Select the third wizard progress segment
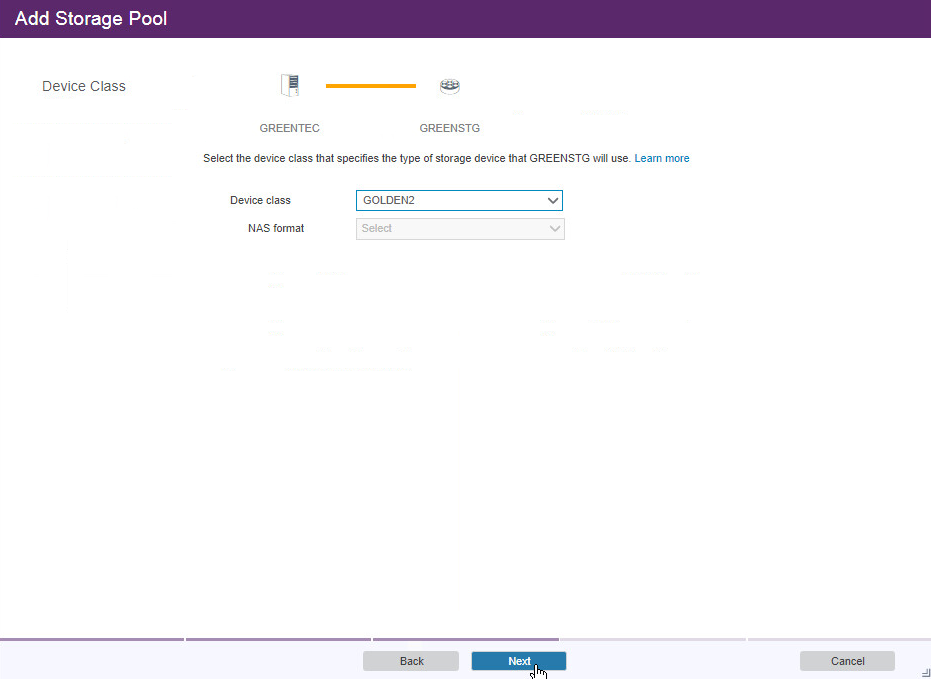Screen dimensions: 931x679 pos(465,638)
